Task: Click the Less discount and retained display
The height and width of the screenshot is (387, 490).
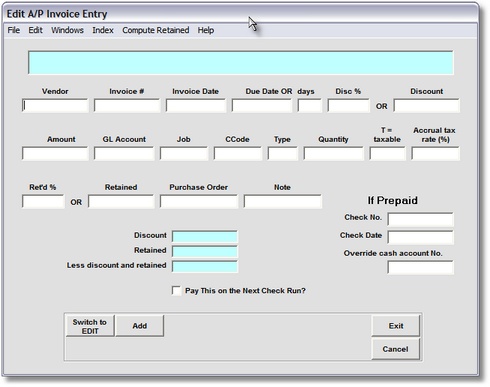Action: [205, 266]
